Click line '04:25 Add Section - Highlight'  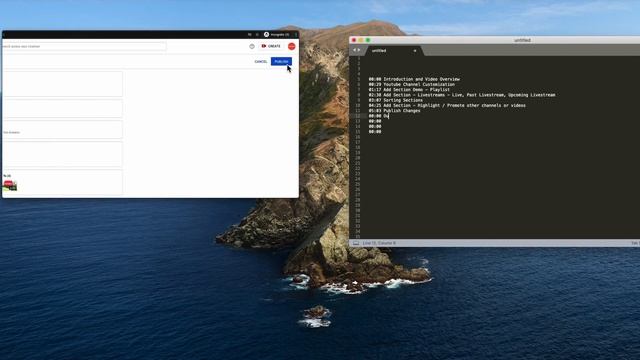[447, 106]
